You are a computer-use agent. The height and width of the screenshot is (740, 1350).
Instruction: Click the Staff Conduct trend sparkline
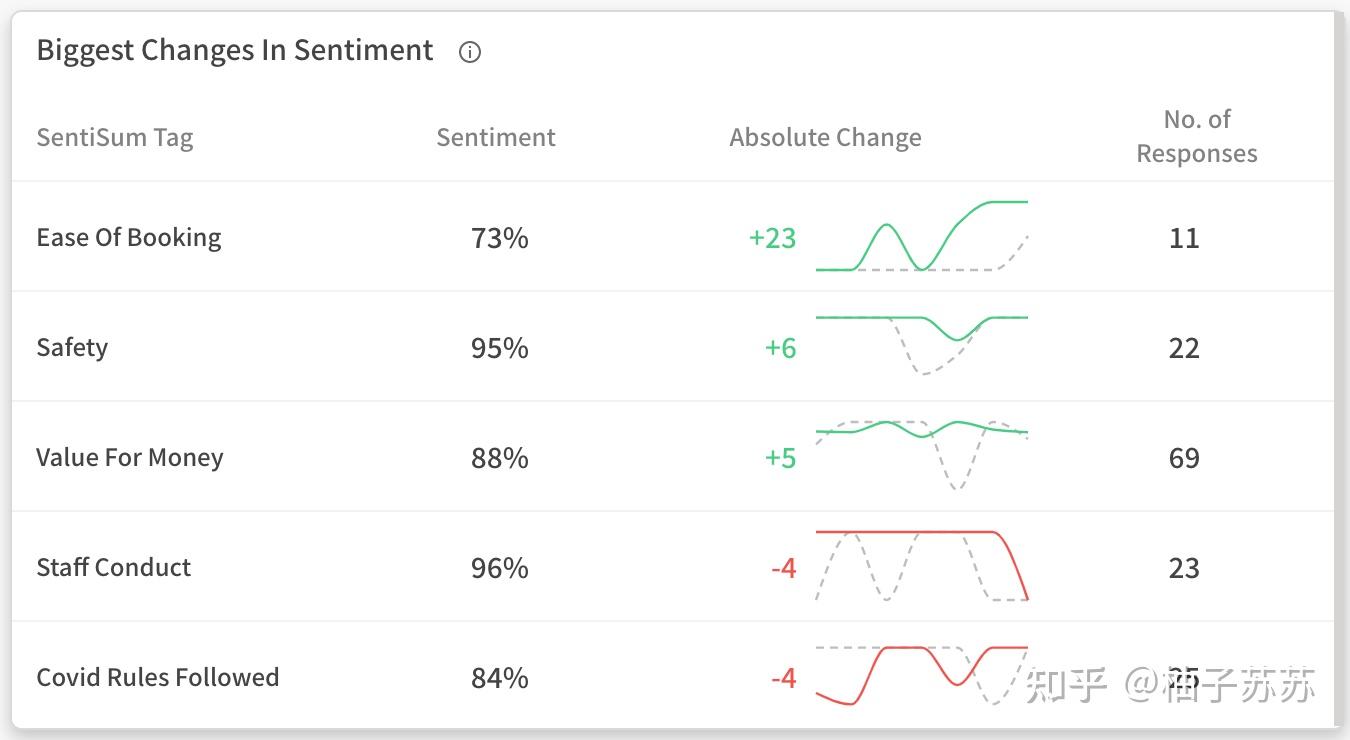(922, 565)
